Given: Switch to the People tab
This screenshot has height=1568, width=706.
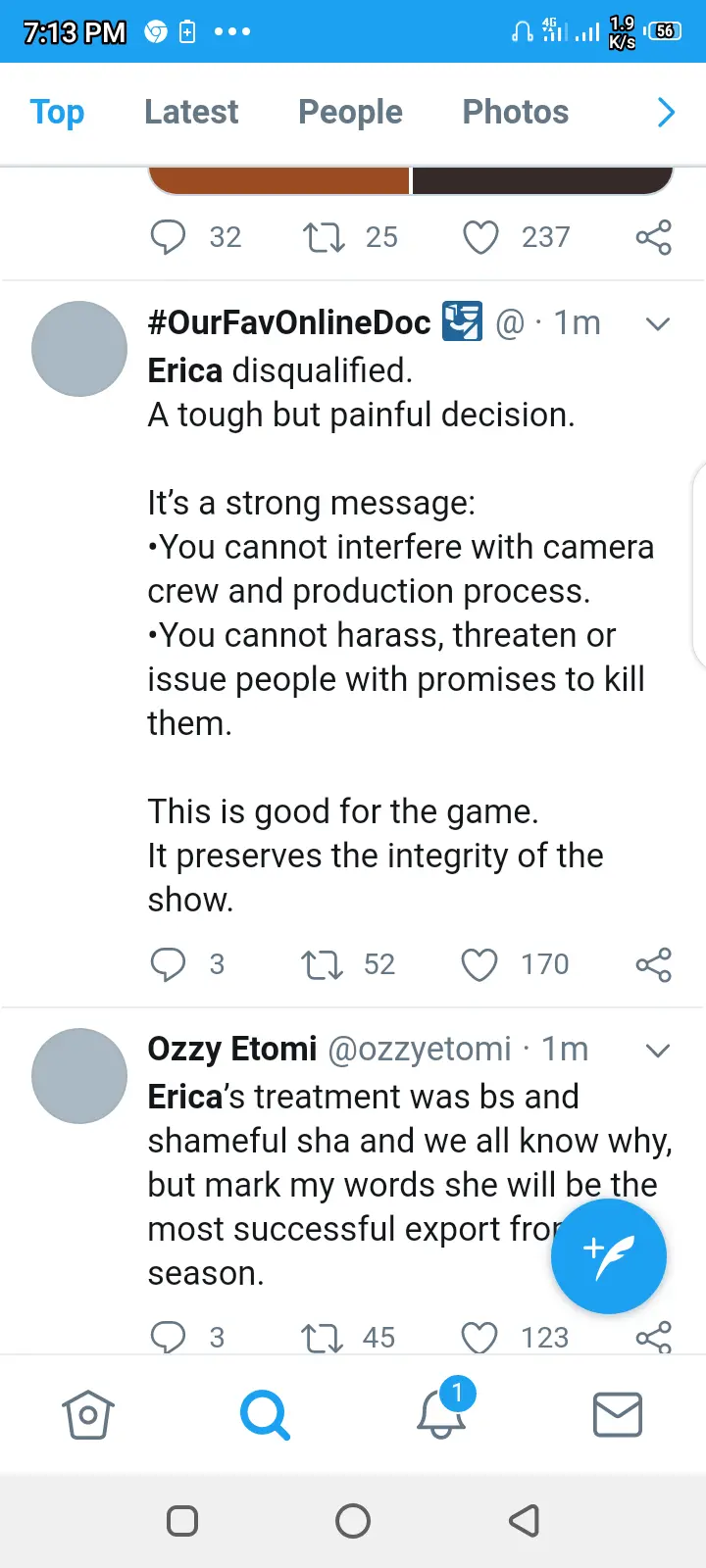Looking at the screenshot, I should click(x=350, y=113).
